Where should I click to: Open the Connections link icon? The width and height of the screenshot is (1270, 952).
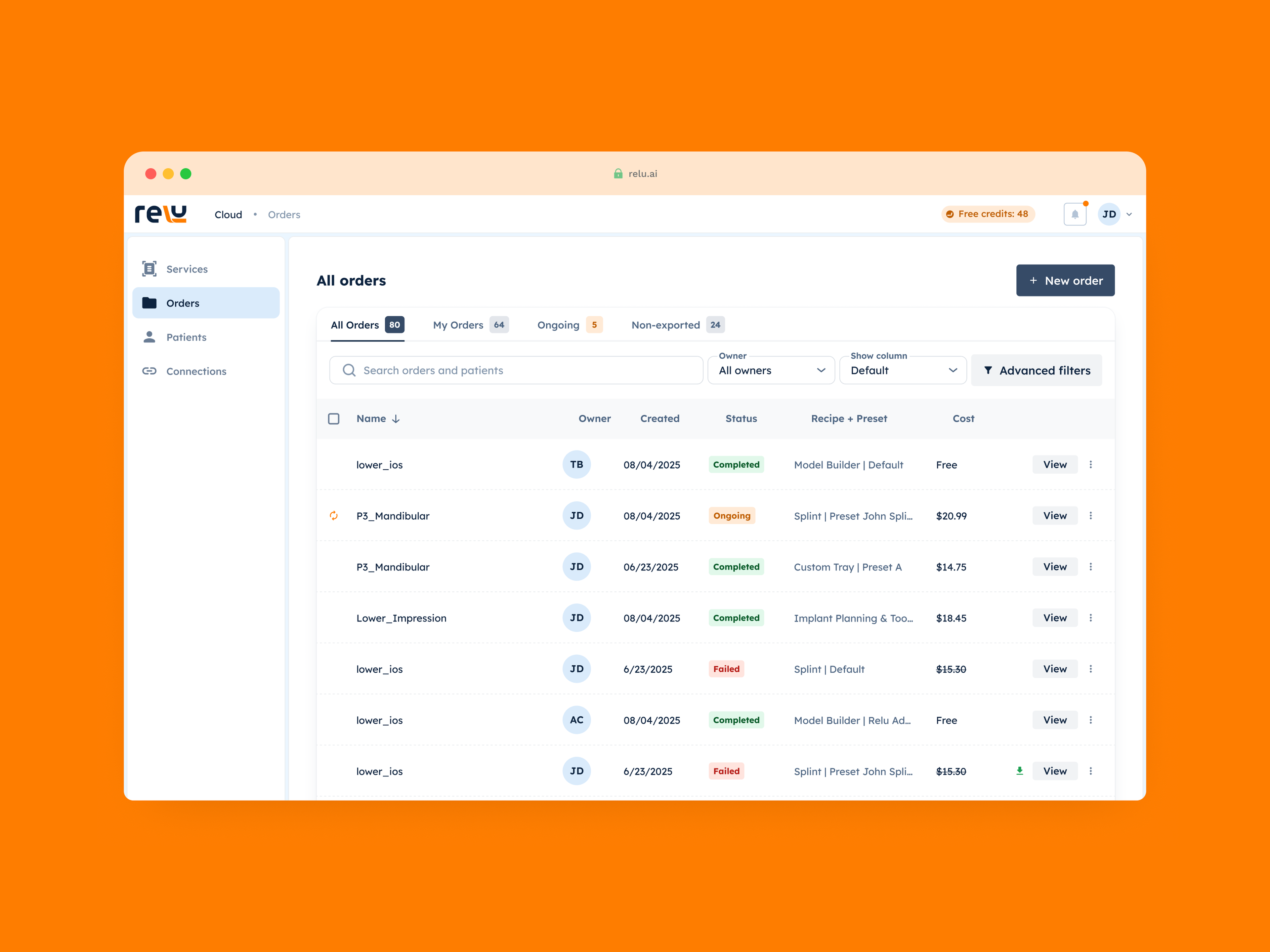(x=149, y=371)
